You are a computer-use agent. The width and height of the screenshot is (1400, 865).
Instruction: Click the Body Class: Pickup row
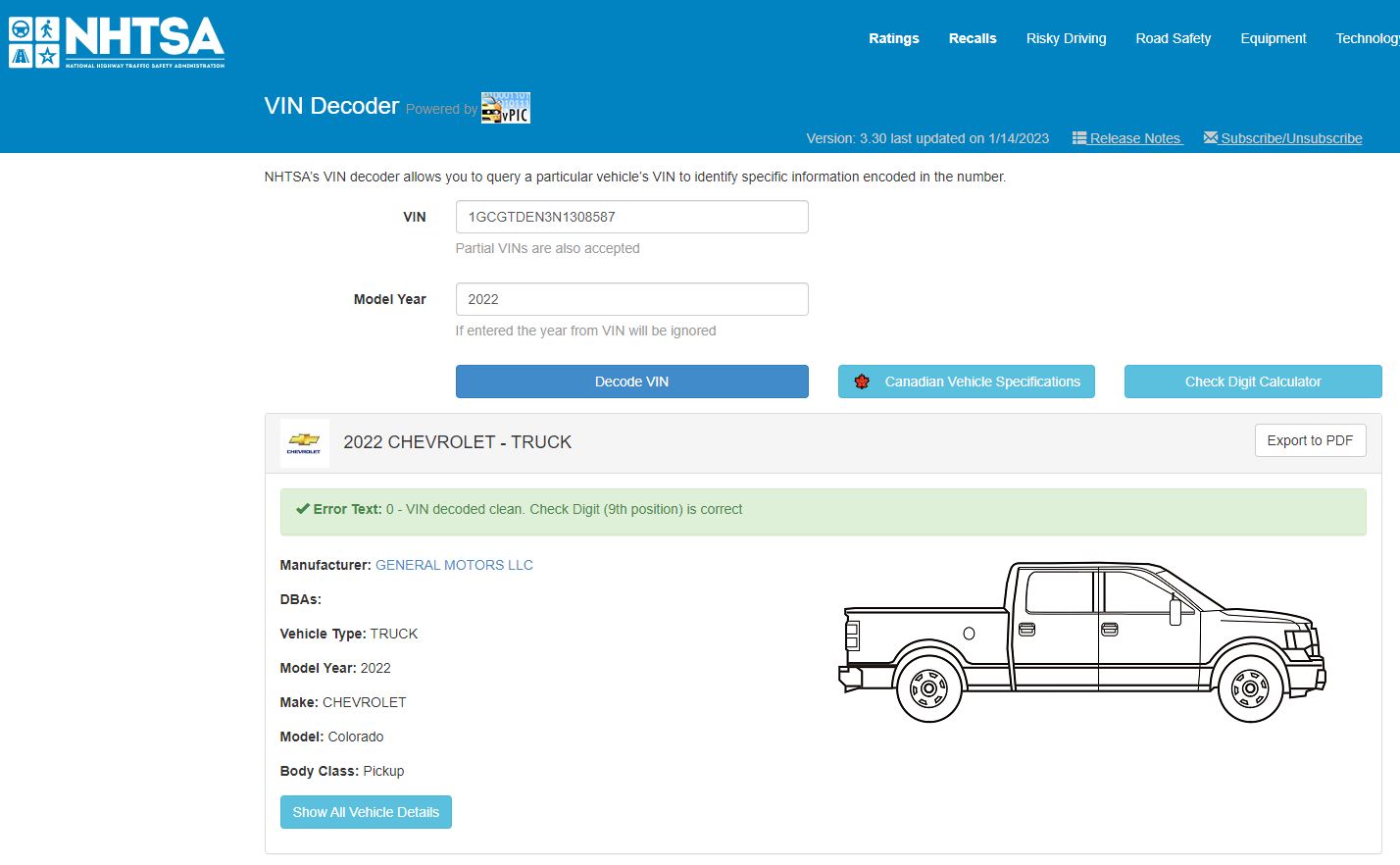click(342, 771)
